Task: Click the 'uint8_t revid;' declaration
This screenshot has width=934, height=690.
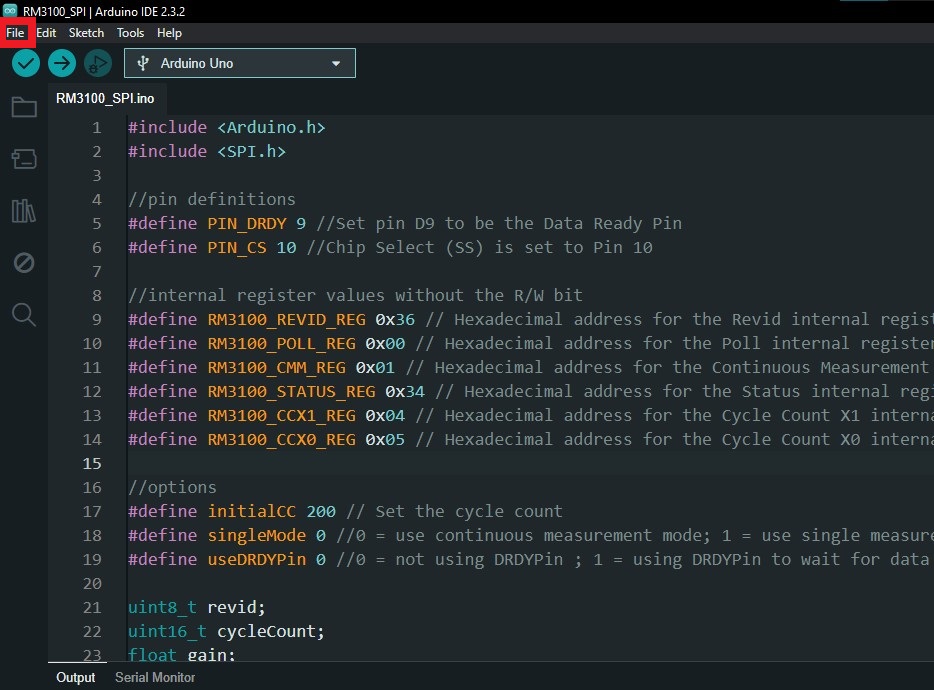Action: tap(197, 607)
